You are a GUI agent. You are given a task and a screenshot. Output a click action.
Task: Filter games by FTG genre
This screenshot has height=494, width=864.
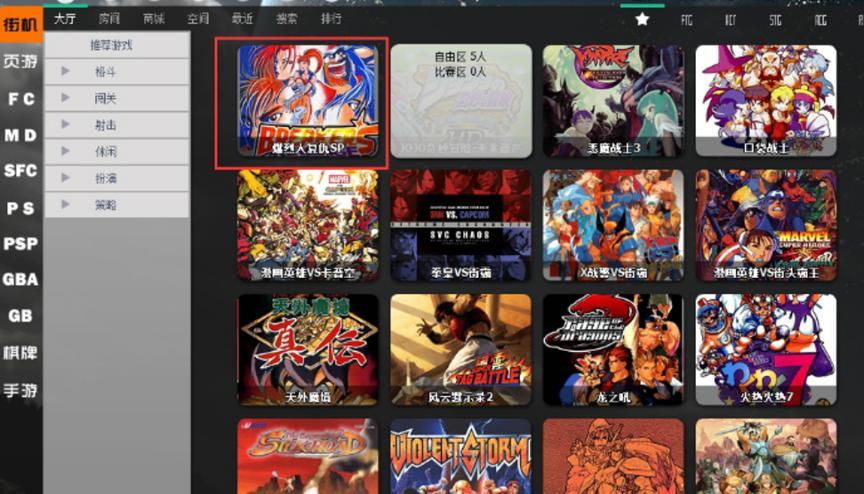[x=686, y=20]
